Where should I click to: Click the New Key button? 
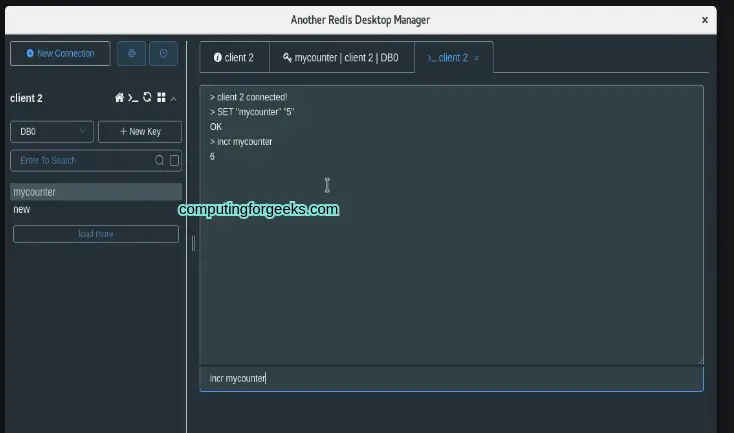point(140,132)
